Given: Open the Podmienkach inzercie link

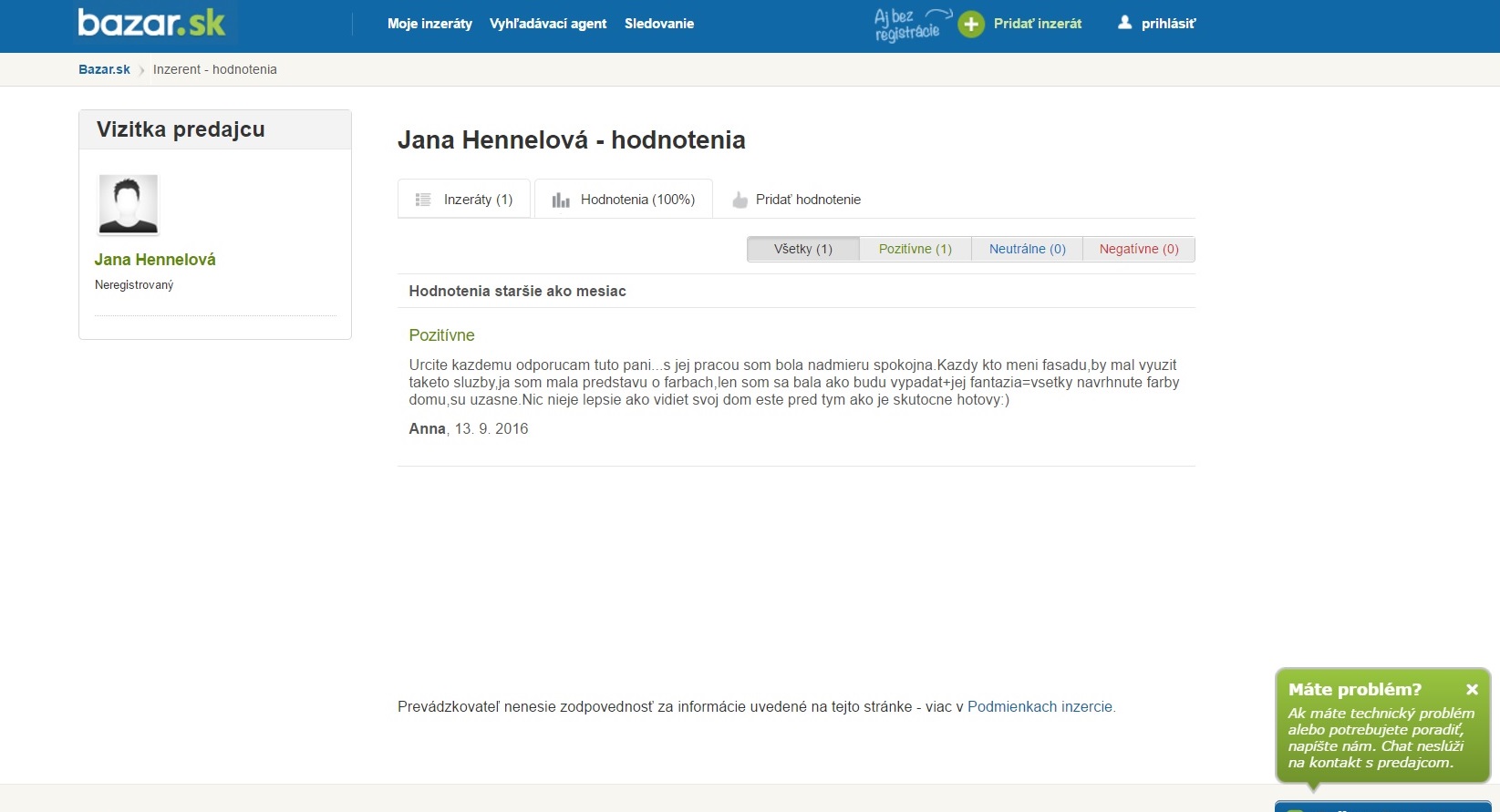Looking at the screenshot, I should pos(1040,706).
